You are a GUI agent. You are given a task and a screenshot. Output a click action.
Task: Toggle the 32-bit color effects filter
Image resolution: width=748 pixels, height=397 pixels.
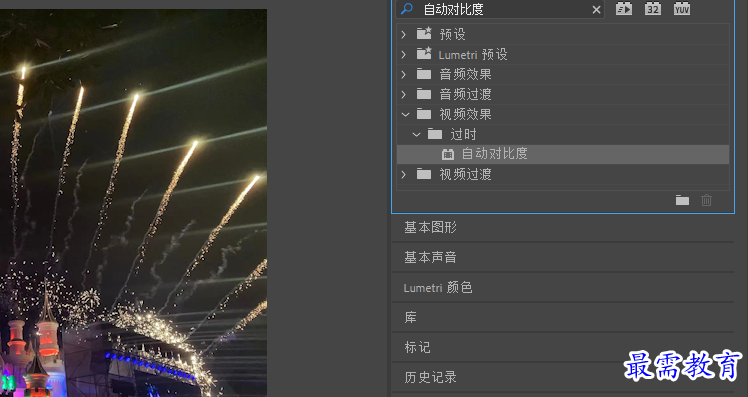click(653, 9)
